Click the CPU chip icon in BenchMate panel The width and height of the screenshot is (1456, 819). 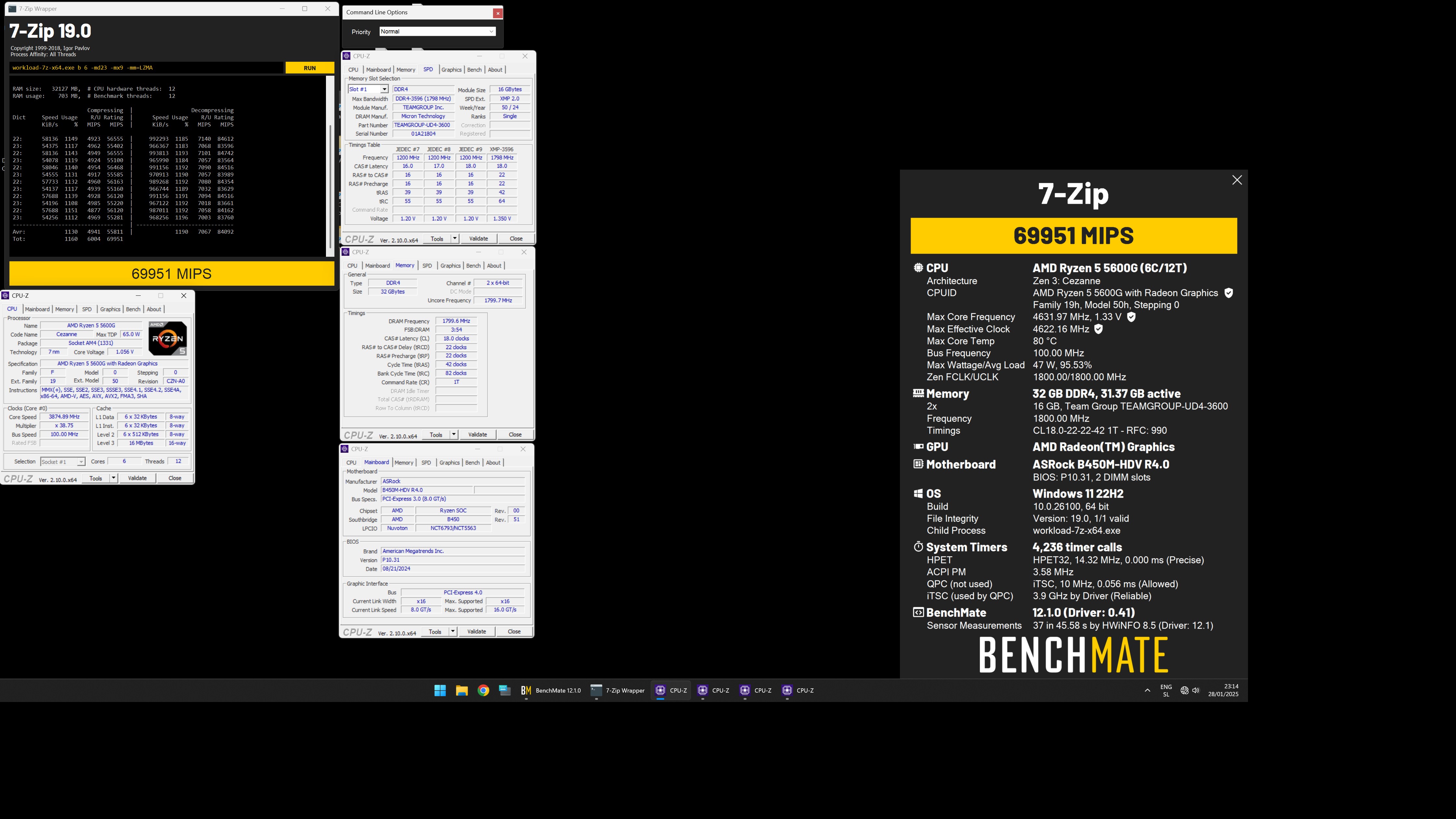tap(918, 267)
